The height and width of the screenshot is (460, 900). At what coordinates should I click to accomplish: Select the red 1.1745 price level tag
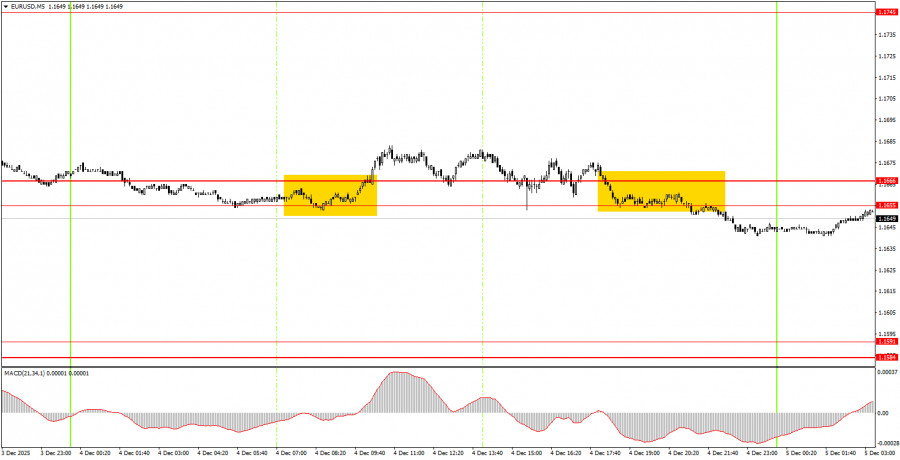(886, 12)
